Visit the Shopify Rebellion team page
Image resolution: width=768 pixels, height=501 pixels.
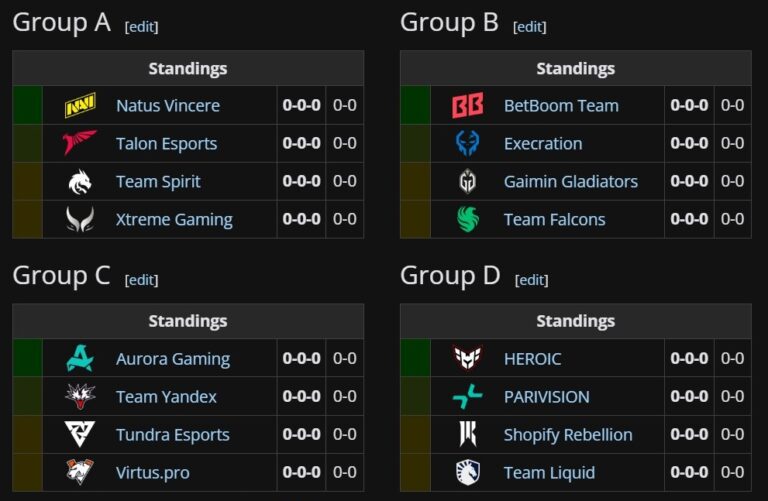(x=568, y=435)
